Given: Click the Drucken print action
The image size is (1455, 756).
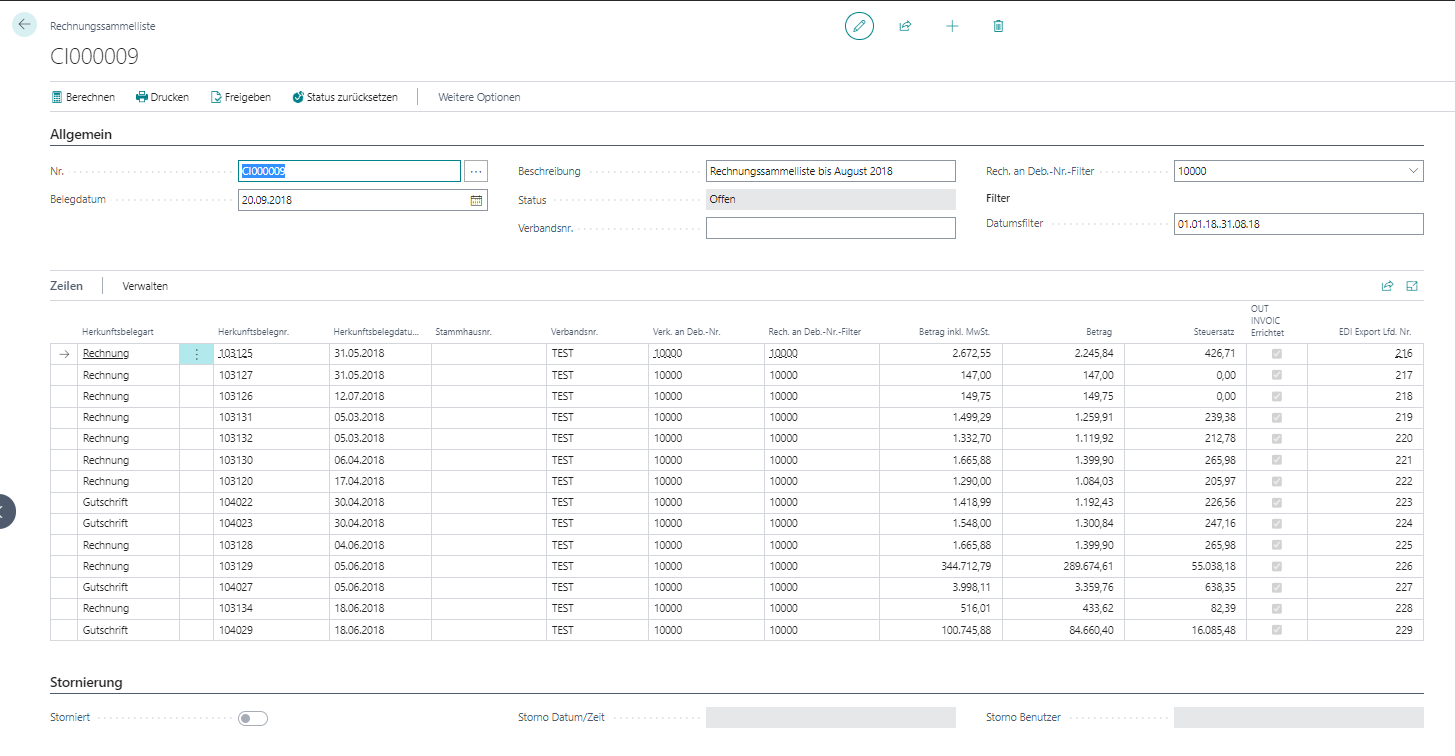Looking at the screenshot, I should (162, 97).
